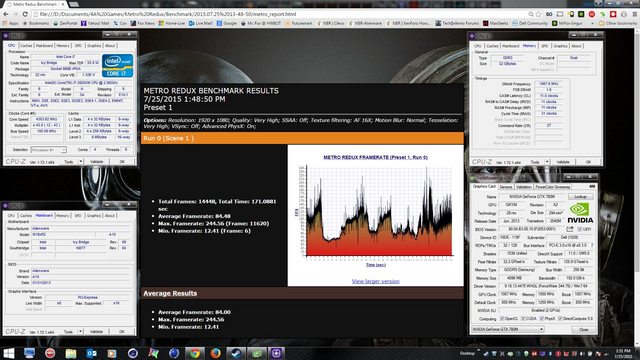Click the Metro Redux framerate graph
Image resolution: width=640 pixels, height=360 pixels.
coord(376,211)
